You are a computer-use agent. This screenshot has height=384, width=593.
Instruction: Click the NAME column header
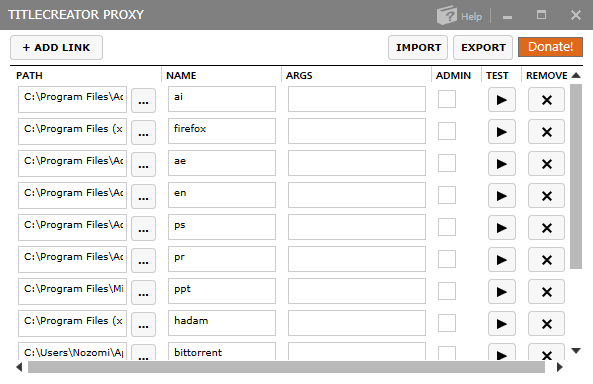tap(181, 76)
